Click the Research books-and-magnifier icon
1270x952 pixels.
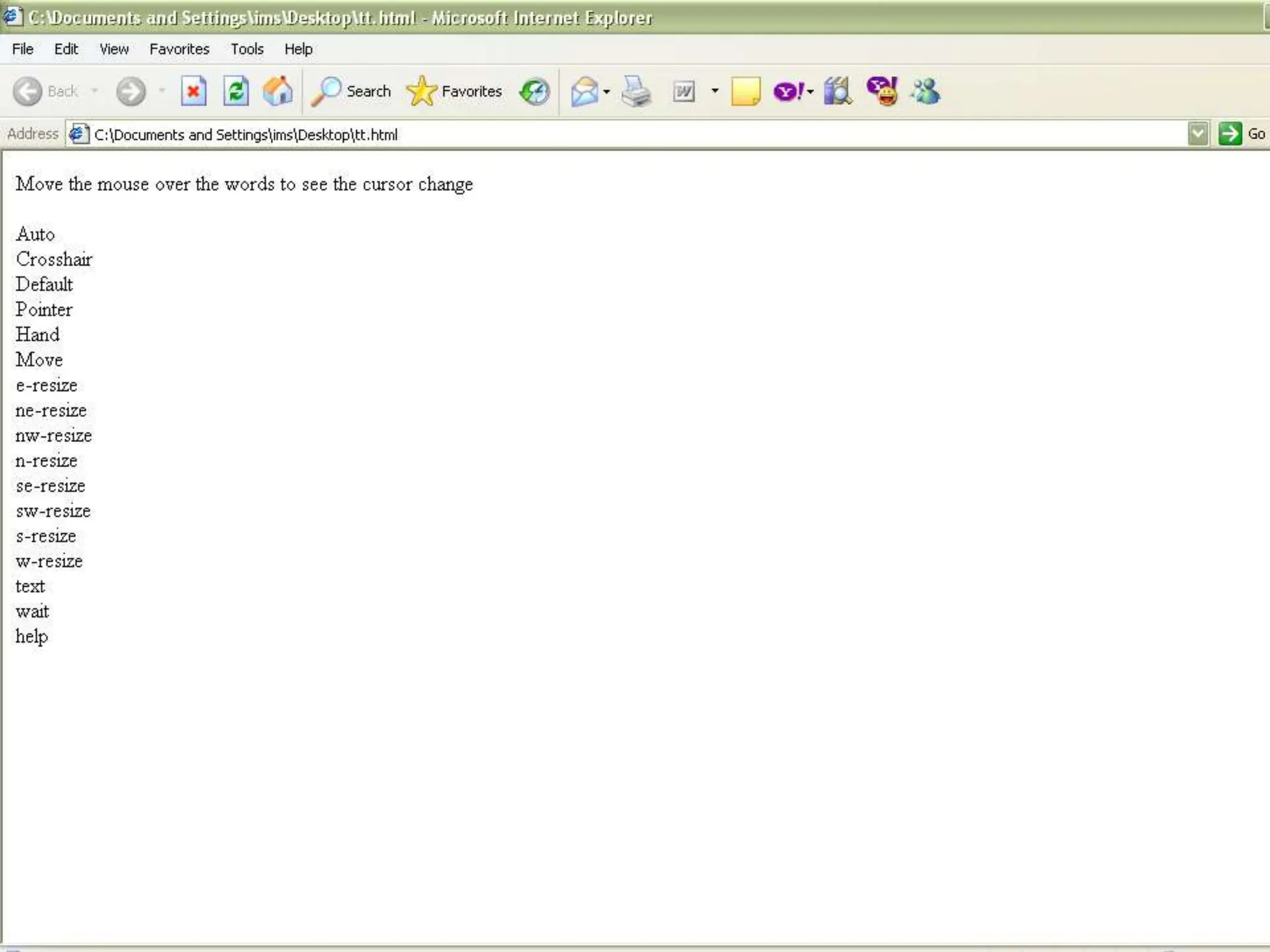tap(837, 92)
